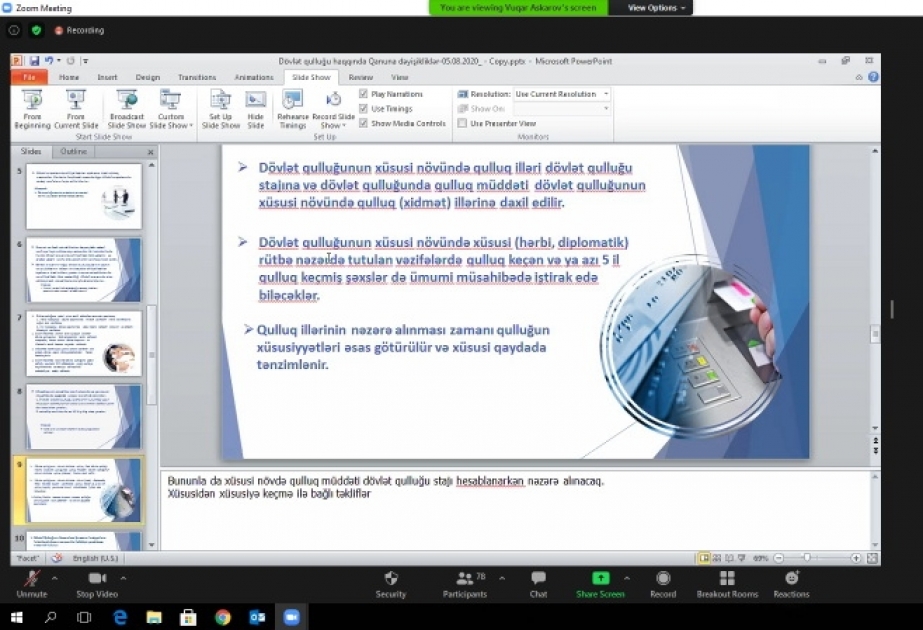The image size is (923, 630).
Task: Open Broadcast Slide Show
Action: click(127, 109)
